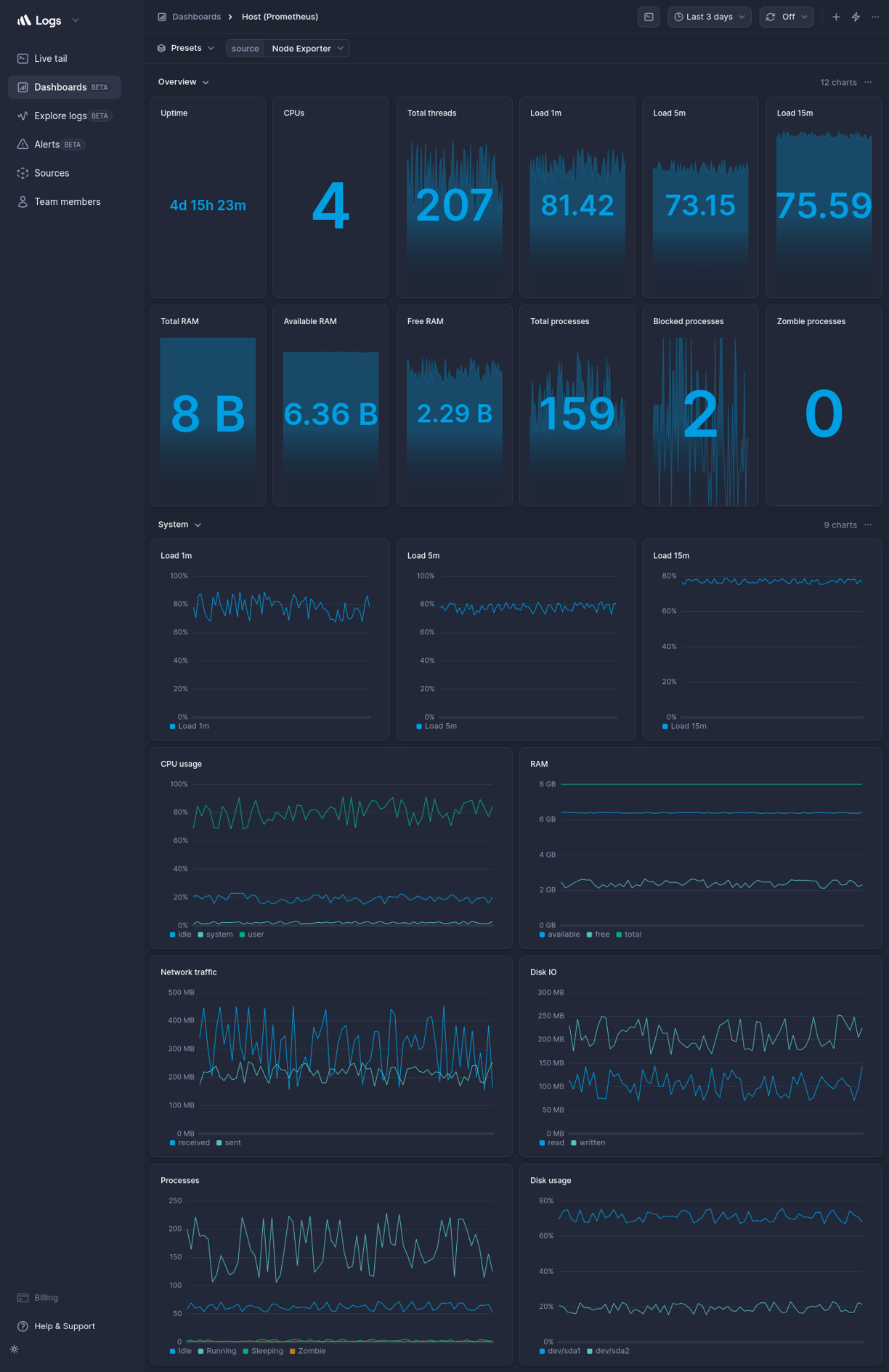
Task: Toggle free series in RAM legend
Action: tap(598, 935)
